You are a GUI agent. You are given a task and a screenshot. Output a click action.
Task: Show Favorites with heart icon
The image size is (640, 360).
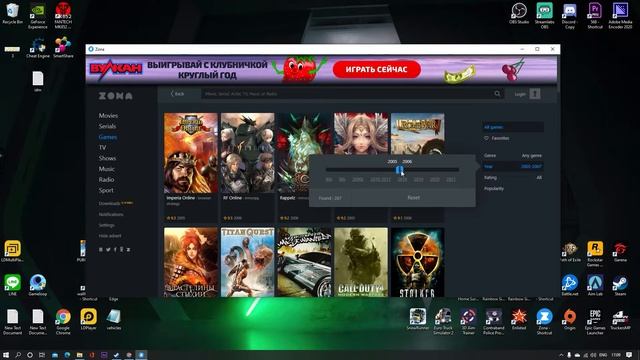tap(497, 138)
